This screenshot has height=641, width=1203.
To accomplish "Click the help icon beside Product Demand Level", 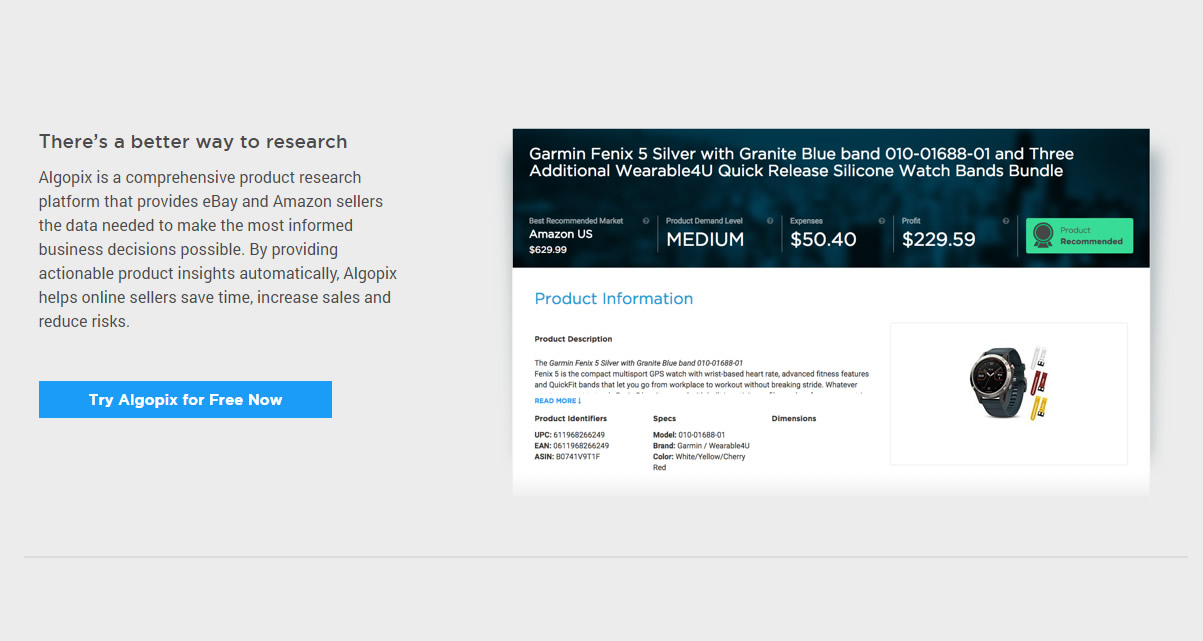I will pos(770,221).
